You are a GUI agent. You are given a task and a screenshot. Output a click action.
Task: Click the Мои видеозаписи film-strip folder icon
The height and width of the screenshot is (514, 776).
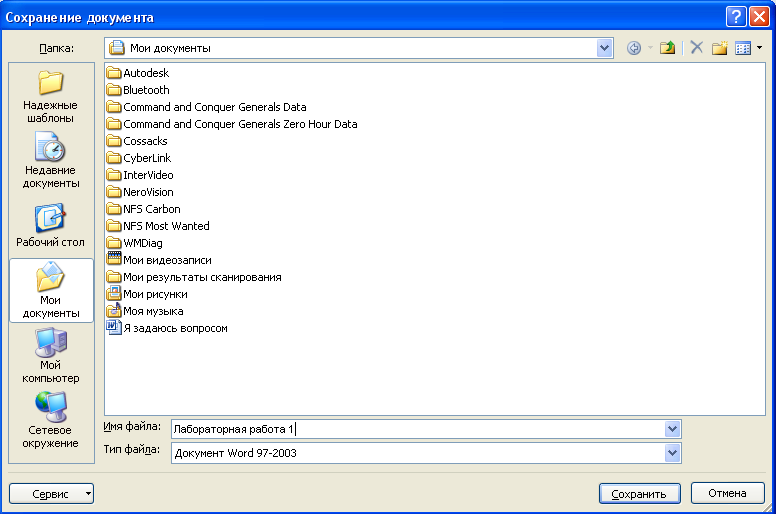(114, 258)
